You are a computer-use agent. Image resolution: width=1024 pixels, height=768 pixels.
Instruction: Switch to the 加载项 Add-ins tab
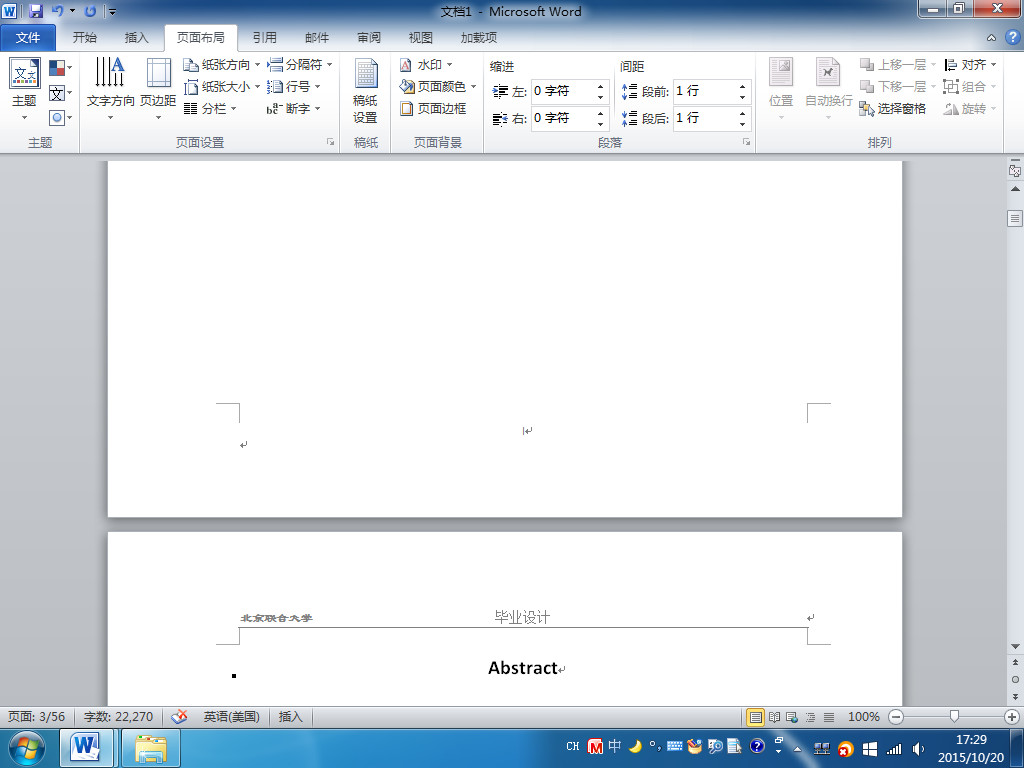(479, 38)
